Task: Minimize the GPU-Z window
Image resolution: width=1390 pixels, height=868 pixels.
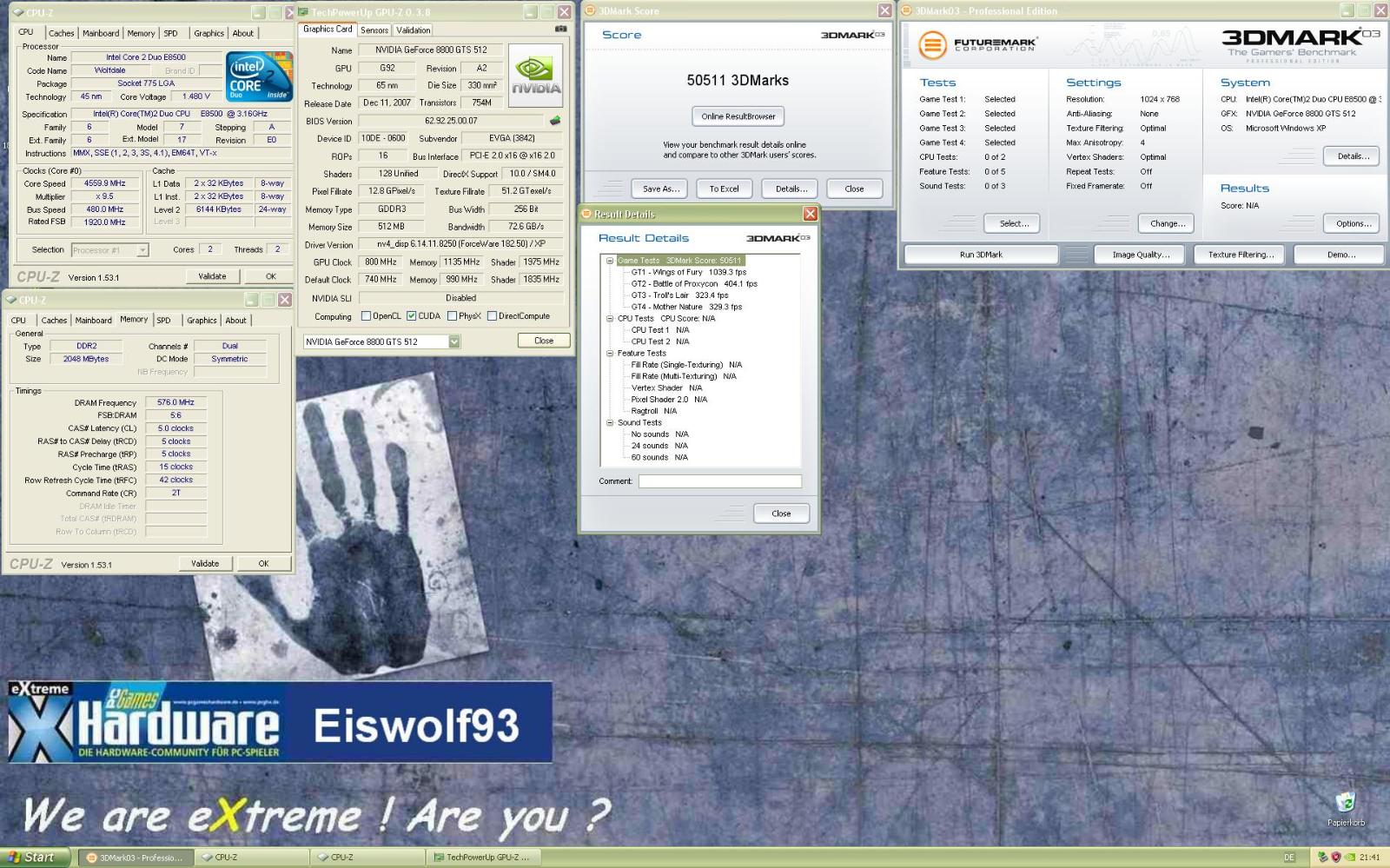Action: click(x=531, y=12)
